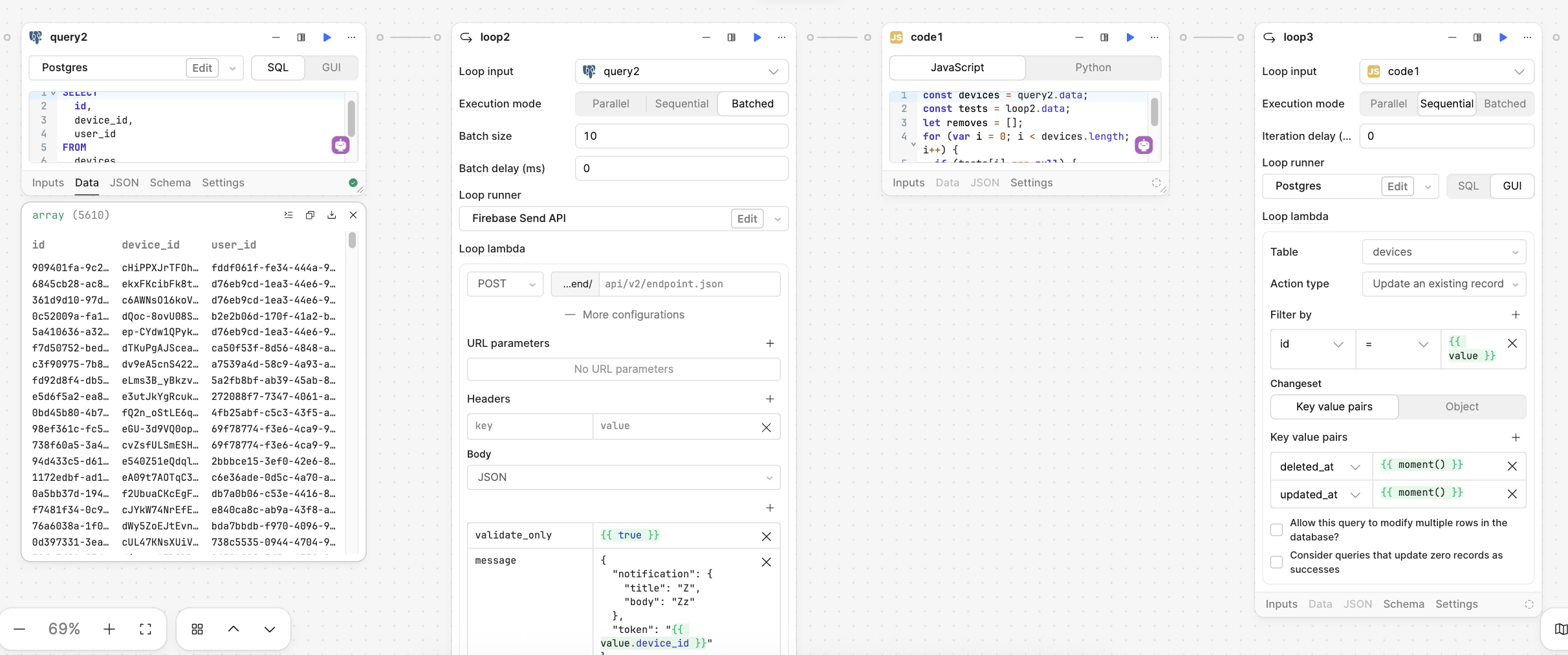Run the code1 block
This screenshot has width=1568, height=655.
pyautogui.click(x=1130, y=38)
